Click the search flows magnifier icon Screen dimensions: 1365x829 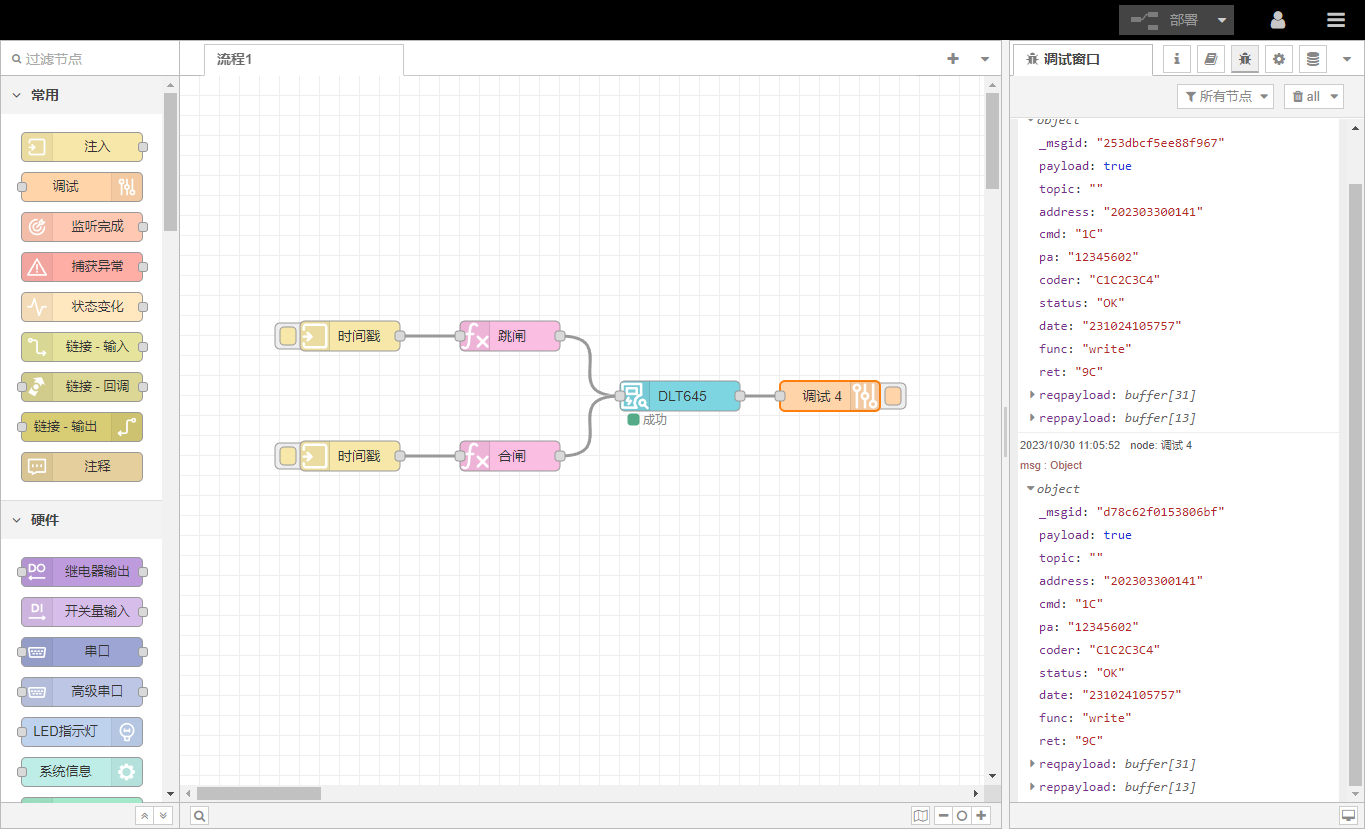point(200,816)
